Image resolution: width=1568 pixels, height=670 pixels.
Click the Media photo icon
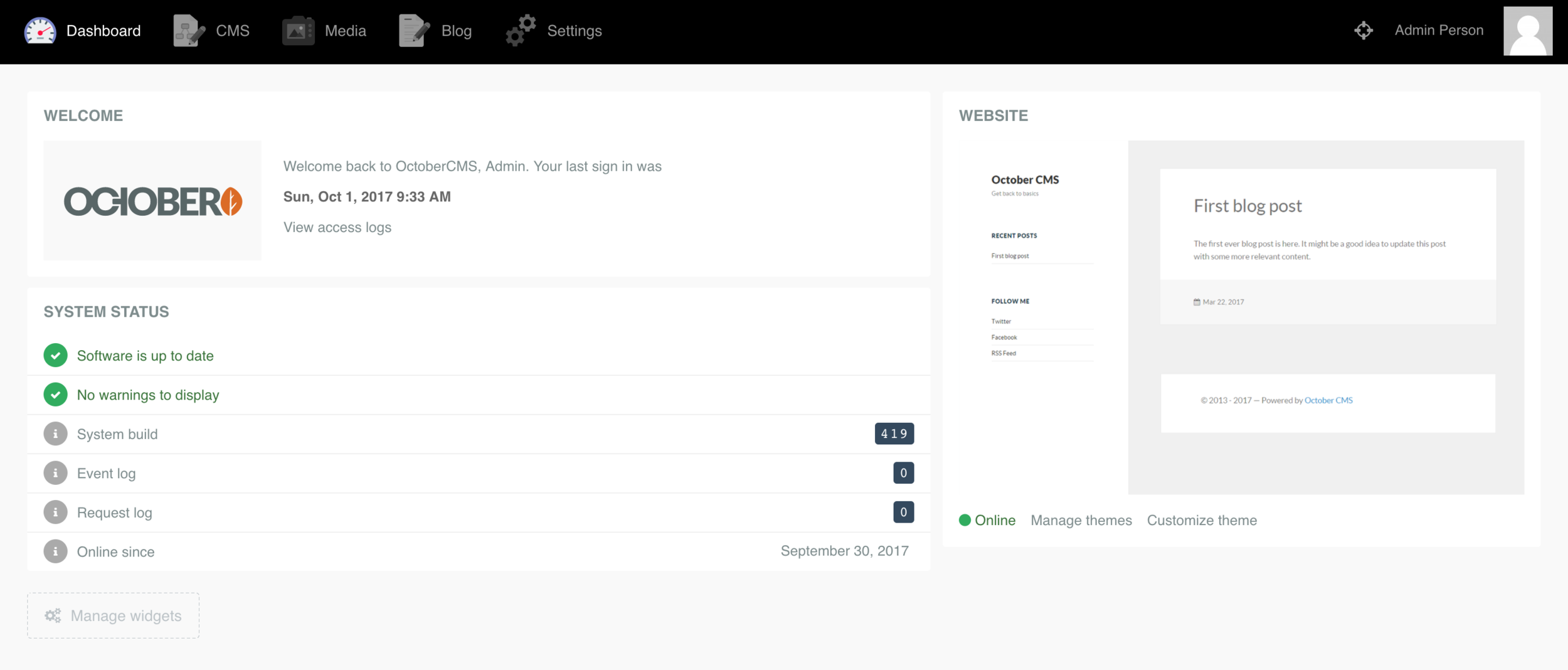coord(298,31)
